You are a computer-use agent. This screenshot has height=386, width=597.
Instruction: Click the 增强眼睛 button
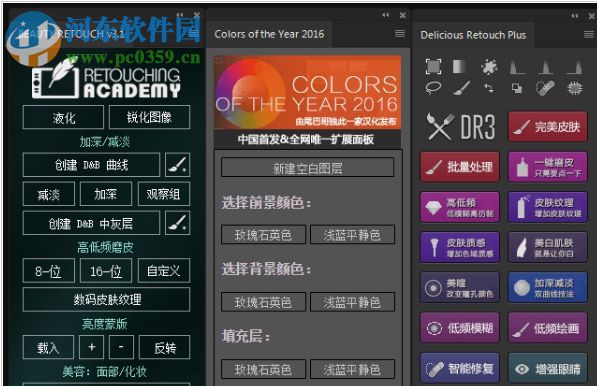(548, 368)
